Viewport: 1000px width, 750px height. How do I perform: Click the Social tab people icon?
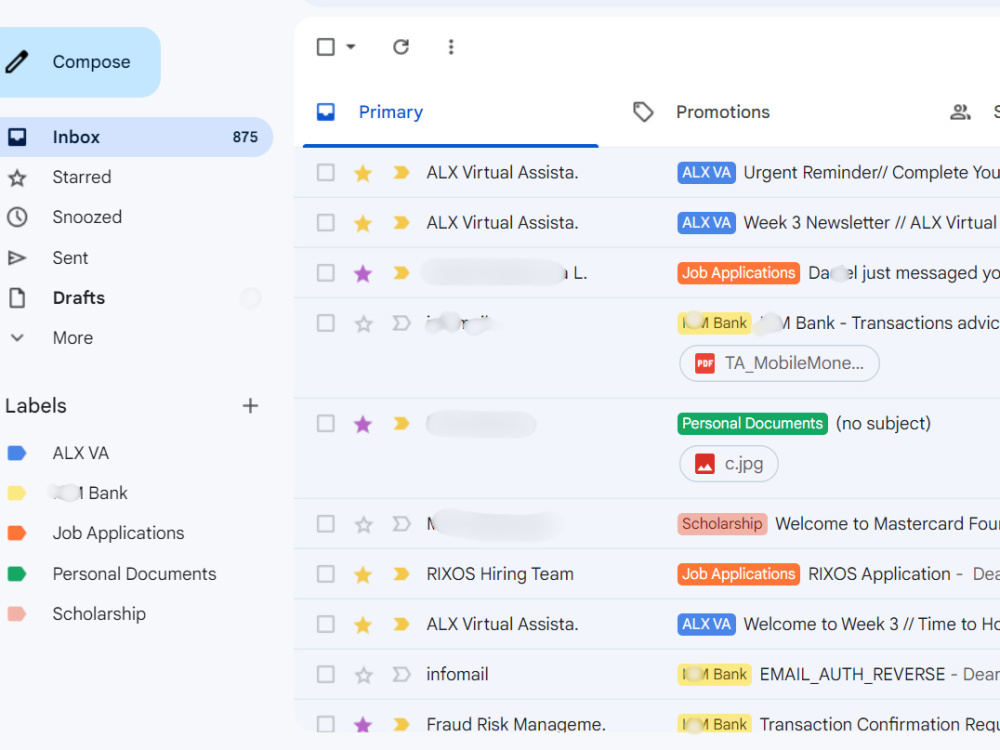pyautogui.click(x=960, y=112)
